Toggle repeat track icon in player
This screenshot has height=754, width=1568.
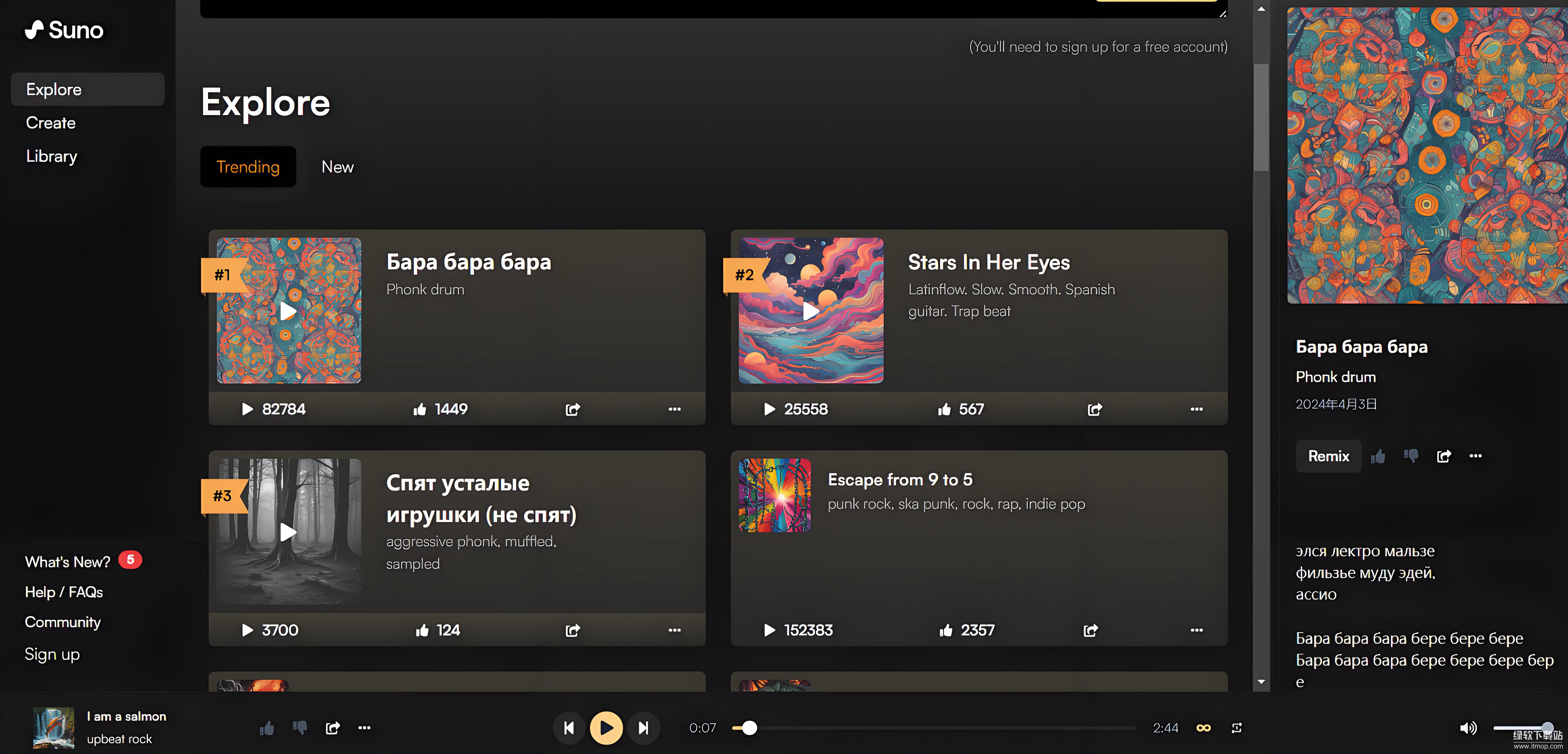pos(1236,728)
